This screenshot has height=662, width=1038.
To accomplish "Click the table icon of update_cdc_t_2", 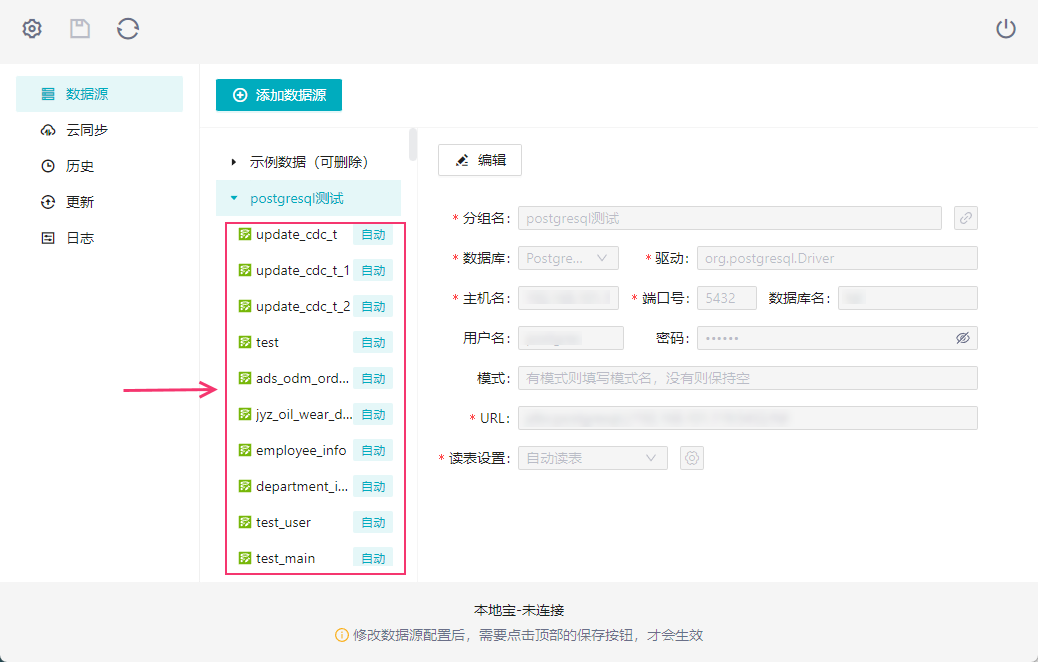I will [x=245, y=307].
